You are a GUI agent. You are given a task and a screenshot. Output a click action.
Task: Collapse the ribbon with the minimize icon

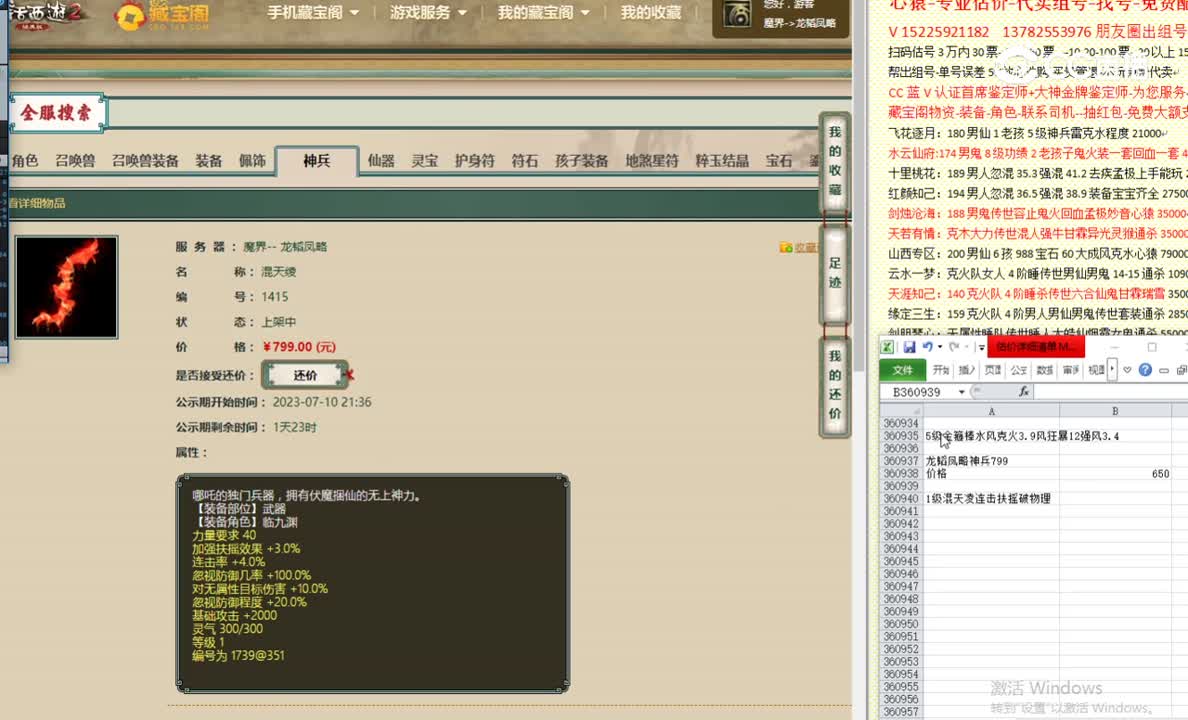pos(1163,369)
